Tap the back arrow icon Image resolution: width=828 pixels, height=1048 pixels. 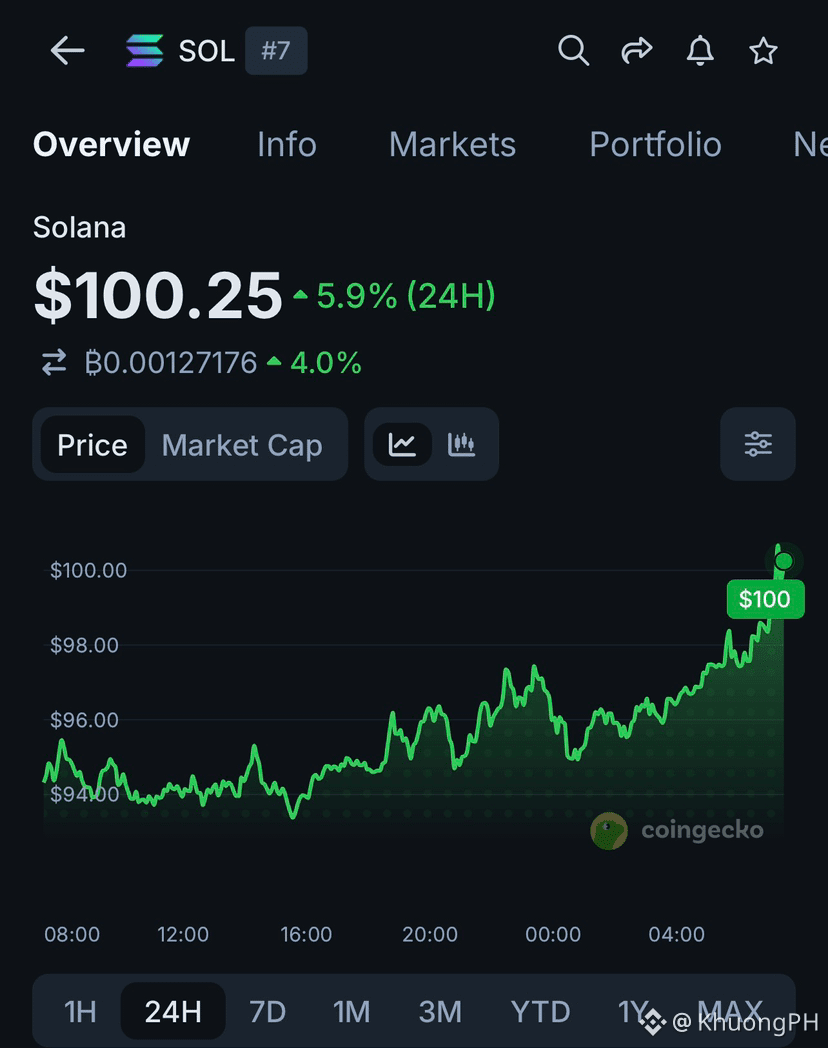pos(67,51)
